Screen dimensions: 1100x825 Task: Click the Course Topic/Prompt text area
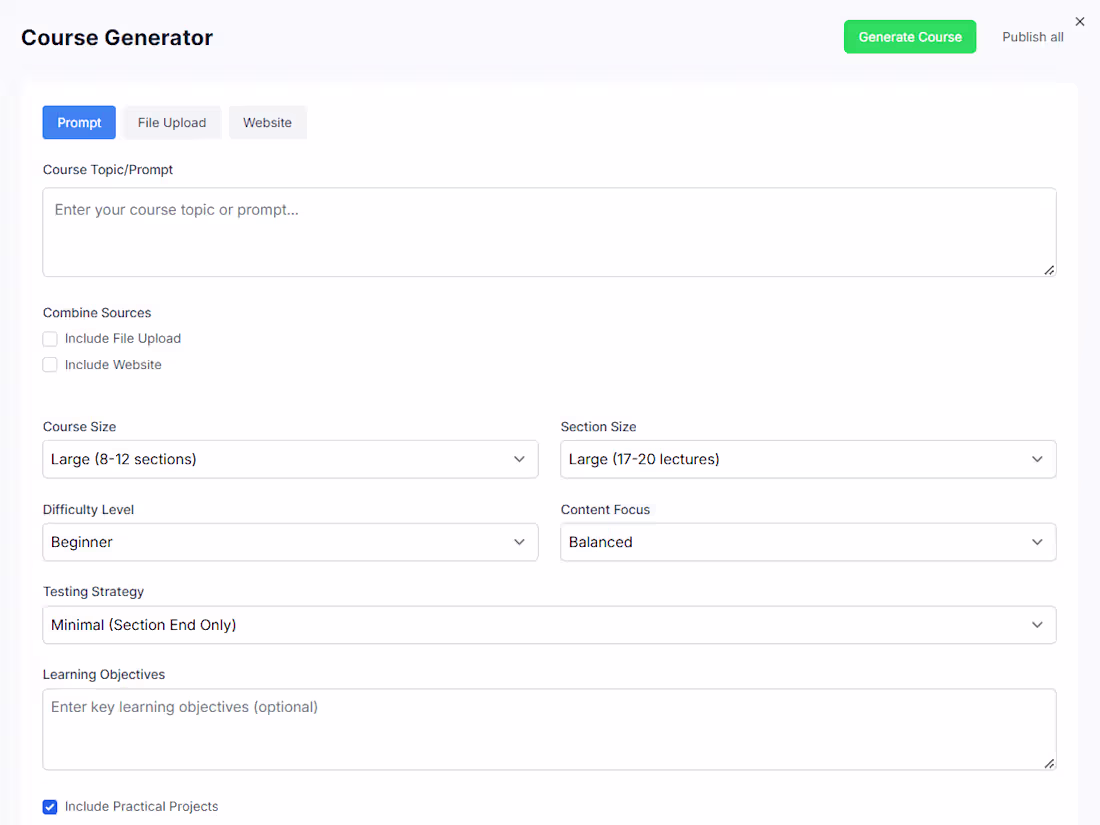click(549, 230)
